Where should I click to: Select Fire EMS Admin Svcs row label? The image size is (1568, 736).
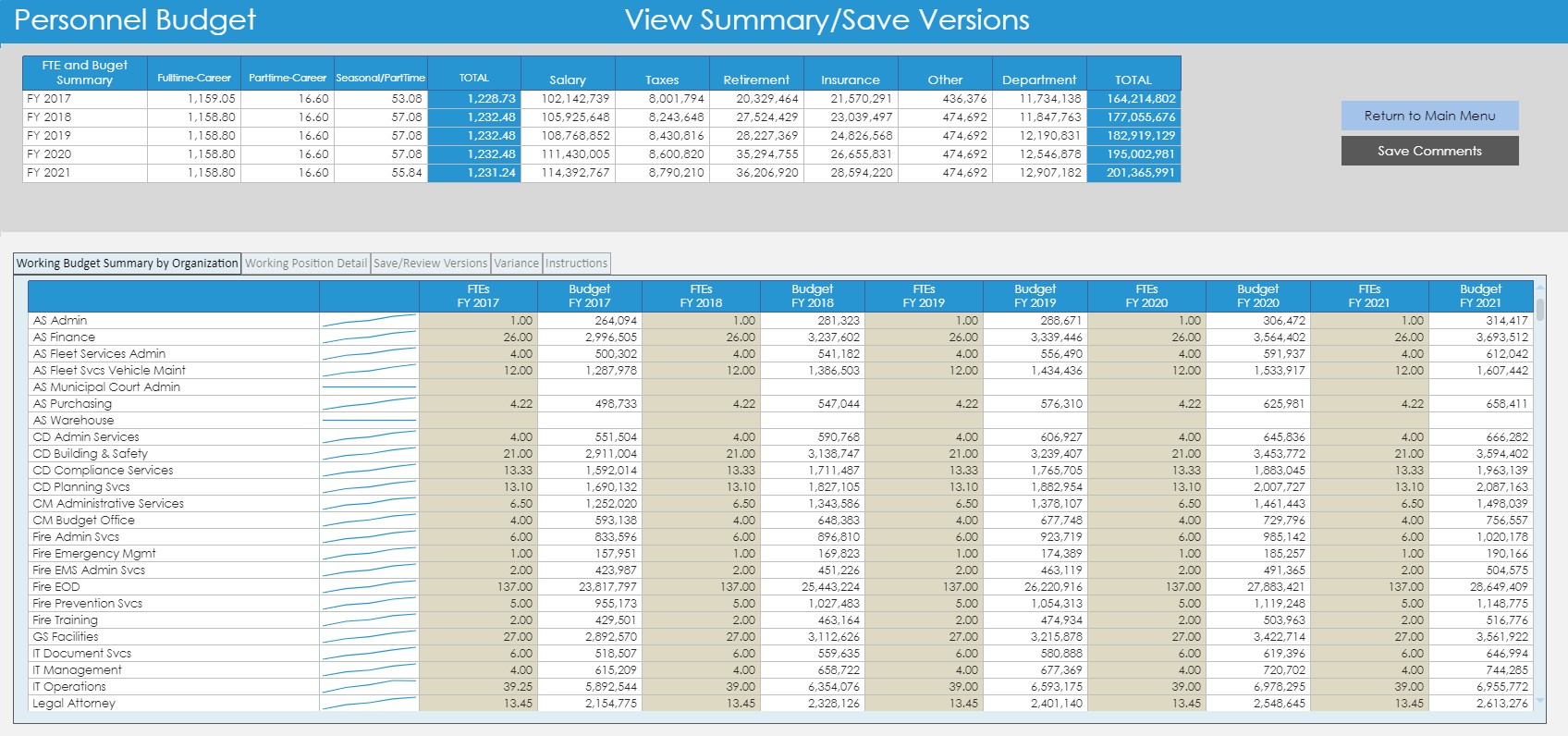click(89, 570)
